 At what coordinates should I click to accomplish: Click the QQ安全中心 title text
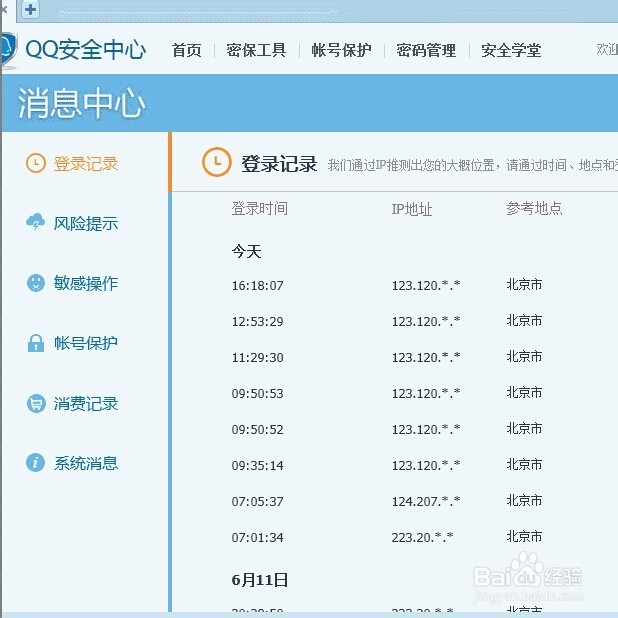coord(86,49)
